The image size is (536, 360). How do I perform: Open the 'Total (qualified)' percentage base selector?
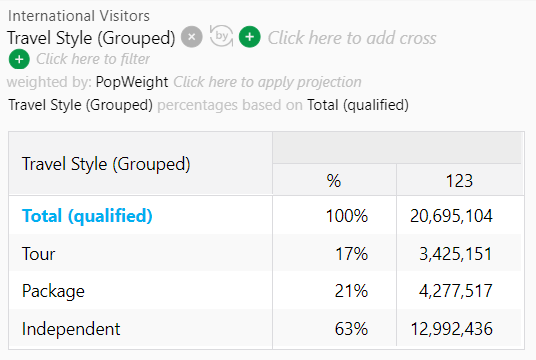[358, 105]
